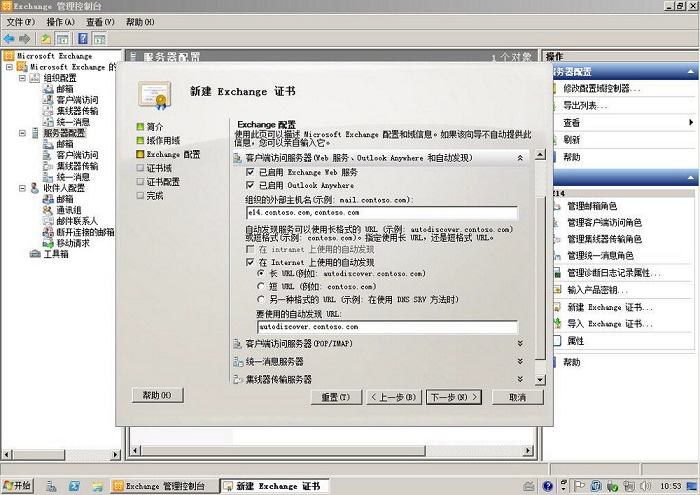This screenshot has width=700, height=495.
Task: Click the 取消 button
Action: click(x=516, y=397)
